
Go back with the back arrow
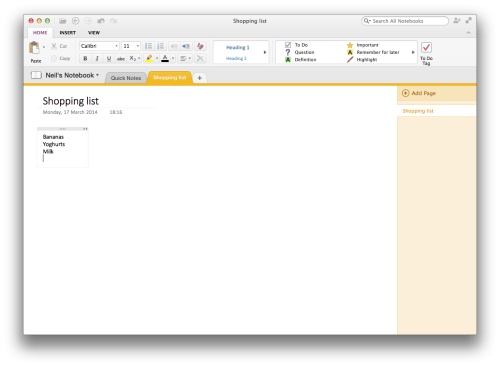(x=76, y=21)
